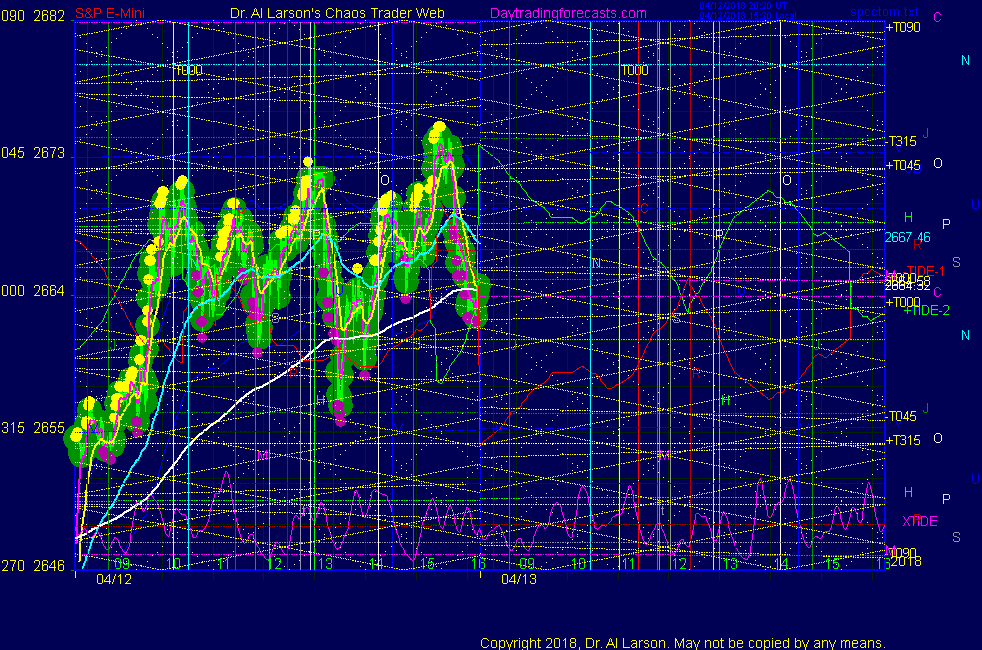Click the magenta C letter beside spcctom.txt
Viewport: 982px width, 650px height.
[x=938, y=18]
